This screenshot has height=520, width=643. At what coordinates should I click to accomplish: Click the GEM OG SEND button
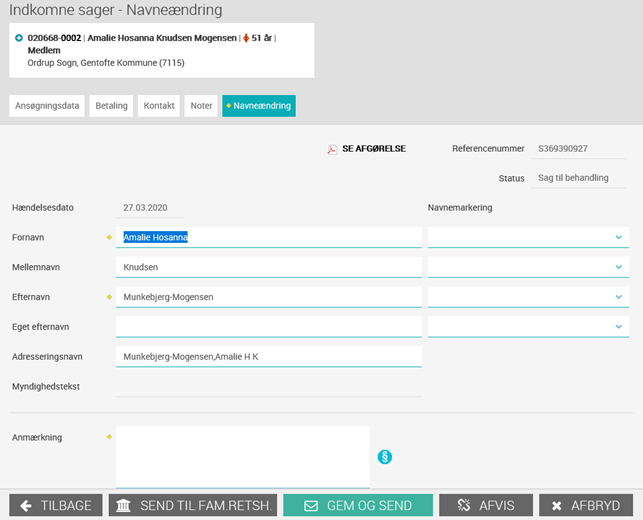[x=358, y=505]
